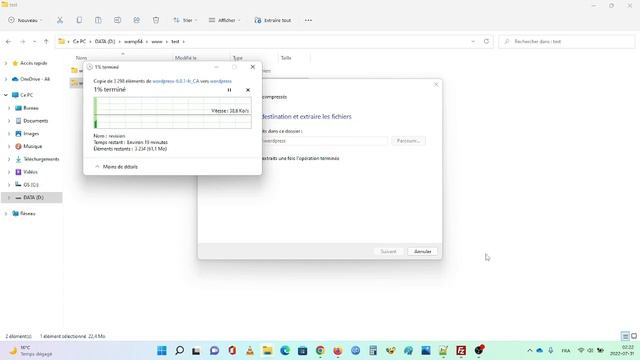Click the Cut (scissors) toolbar icon
Image resolution: width=640 pixels, height=360 pixels.
[60, 20]
